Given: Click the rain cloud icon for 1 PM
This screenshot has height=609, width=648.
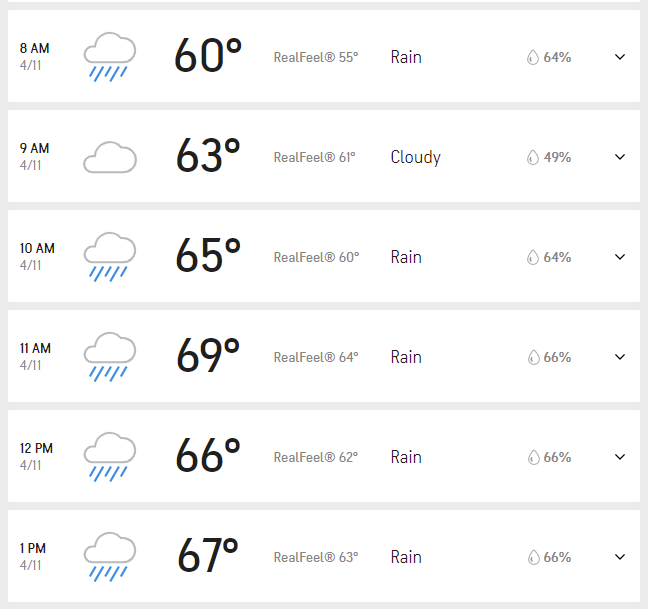Looking at the screenshot, I should [x=110, y=557].
